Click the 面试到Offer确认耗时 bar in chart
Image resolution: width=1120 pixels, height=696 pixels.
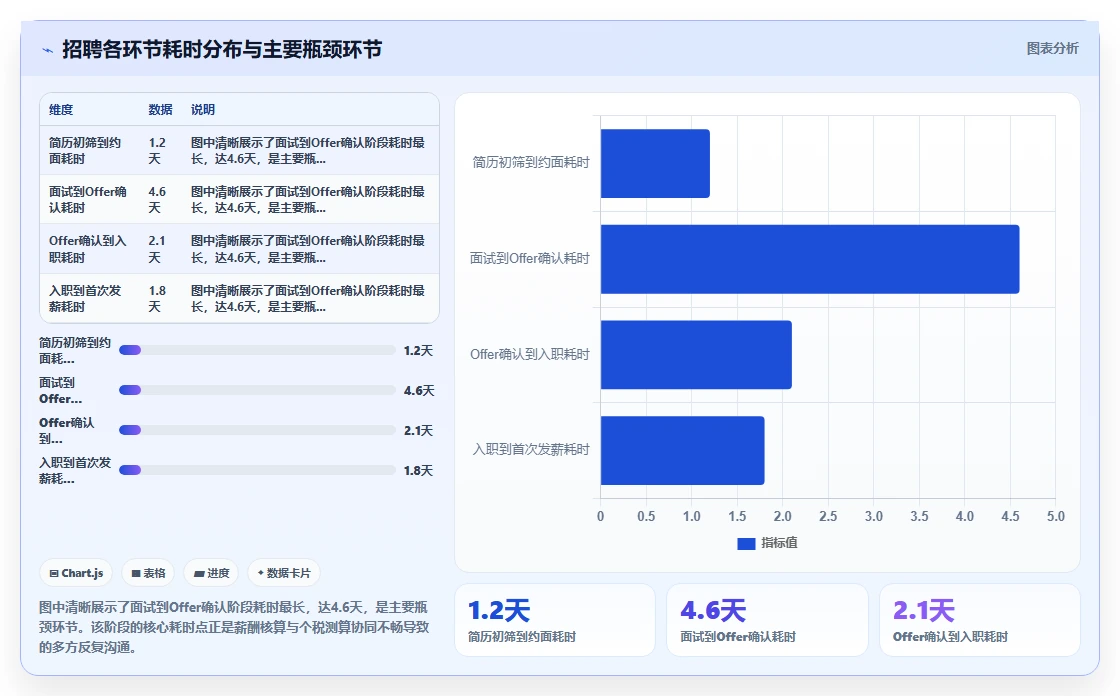tap(810, 259)
